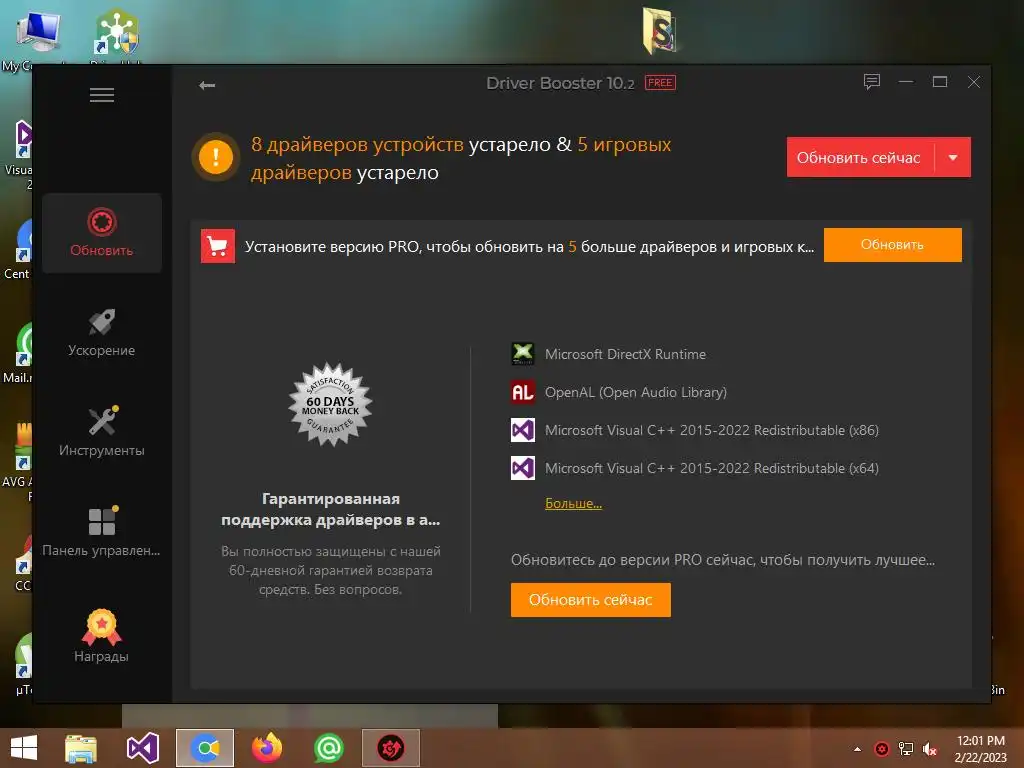The image size is (1024, 768).
Task: Minimize the Driver Booster window
Action: tap(906, 82)
